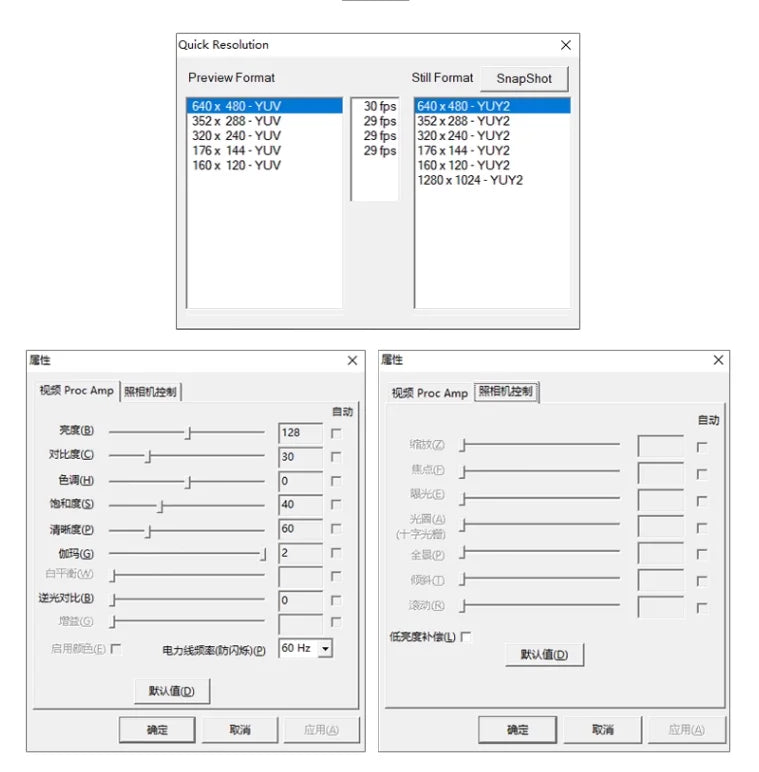This screenshot has width=759, height=772.
Task: Edit saturation value field showing 40
Action: (300, 505)
